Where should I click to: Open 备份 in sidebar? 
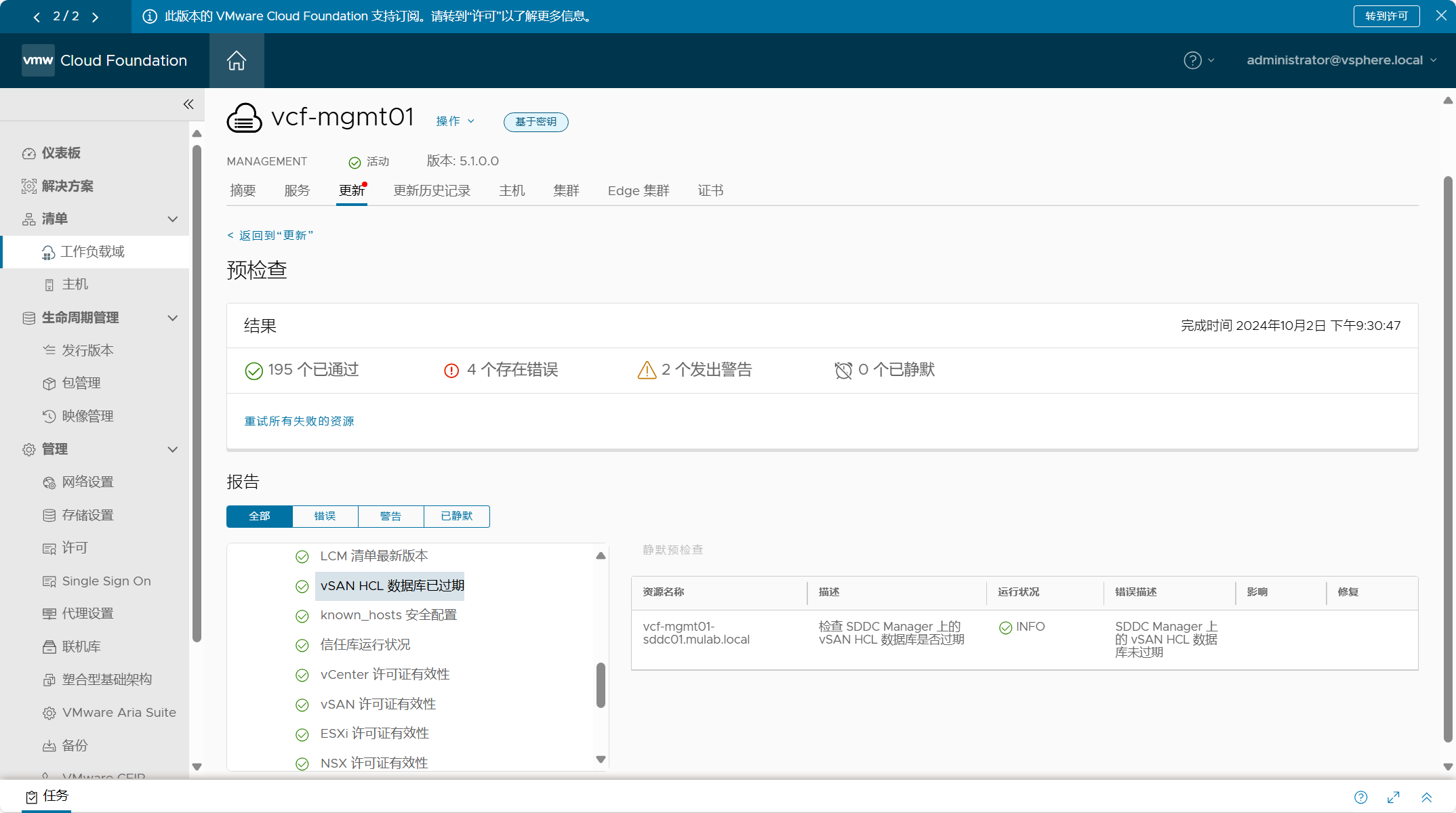[x=75, y=746]
